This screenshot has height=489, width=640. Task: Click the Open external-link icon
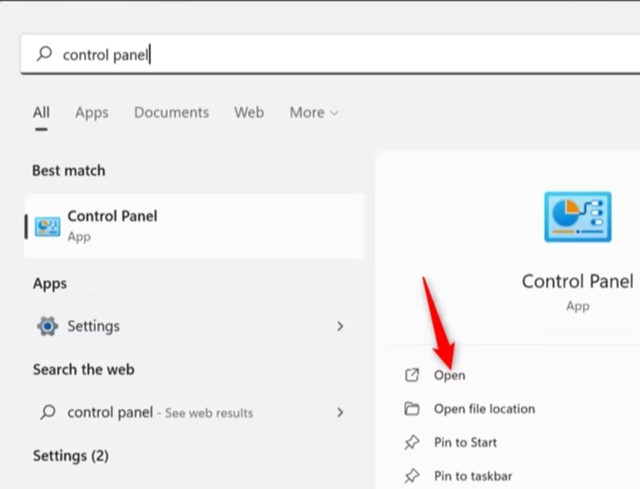pos(412,375)
